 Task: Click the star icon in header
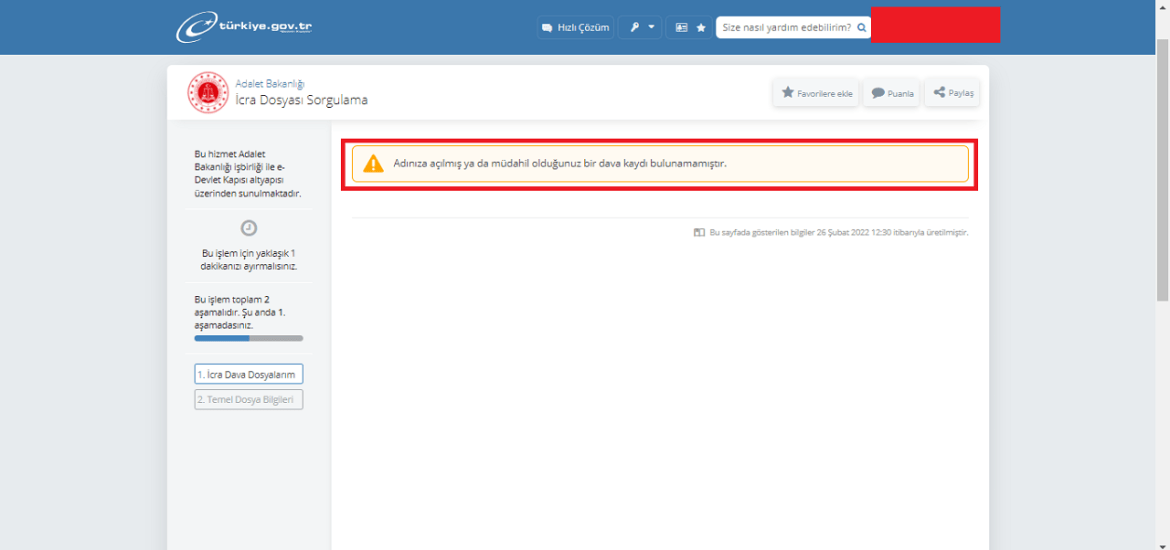(x=701, y=27)
